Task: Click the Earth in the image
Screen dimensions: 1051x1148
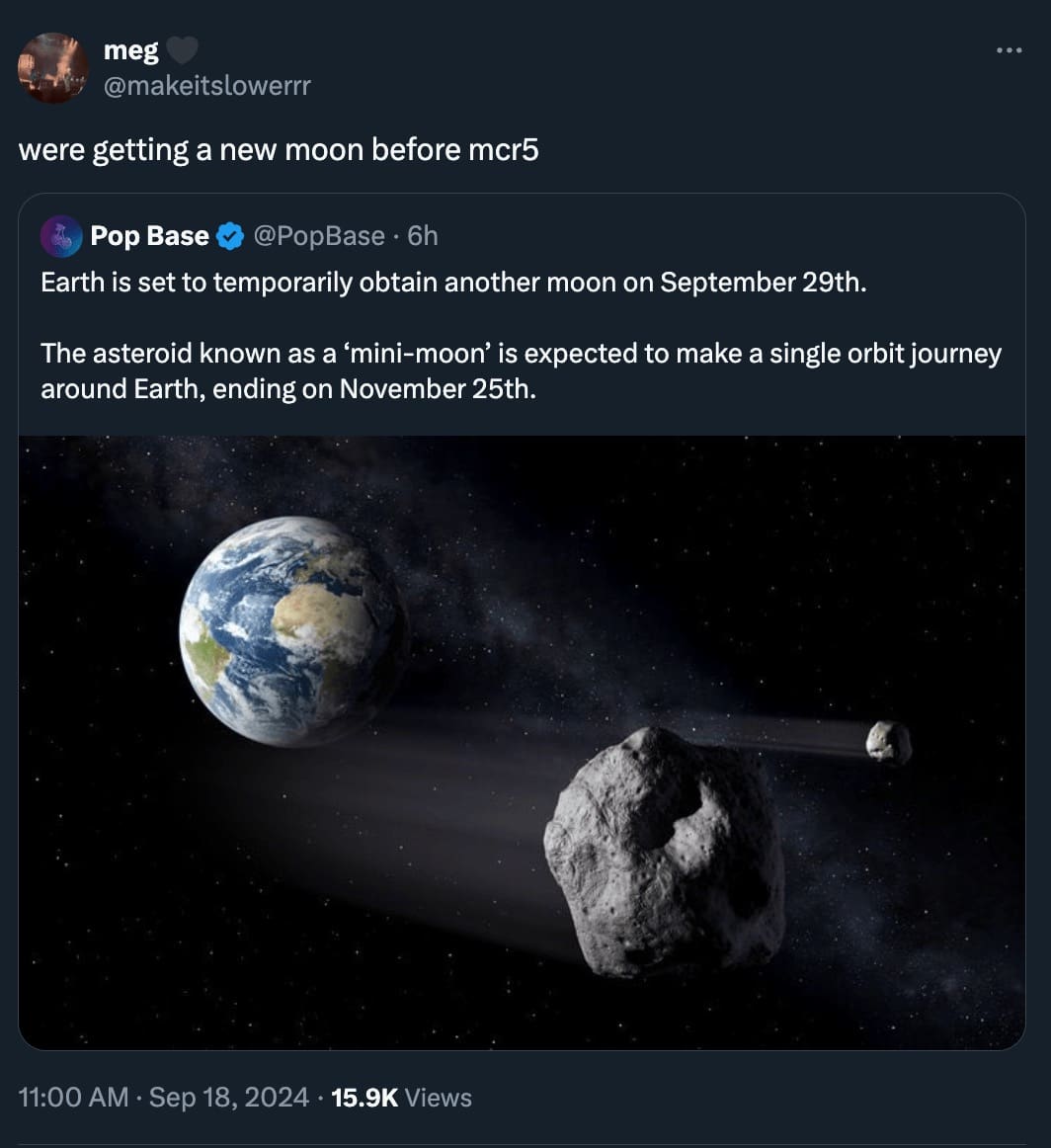Action: 291,630
